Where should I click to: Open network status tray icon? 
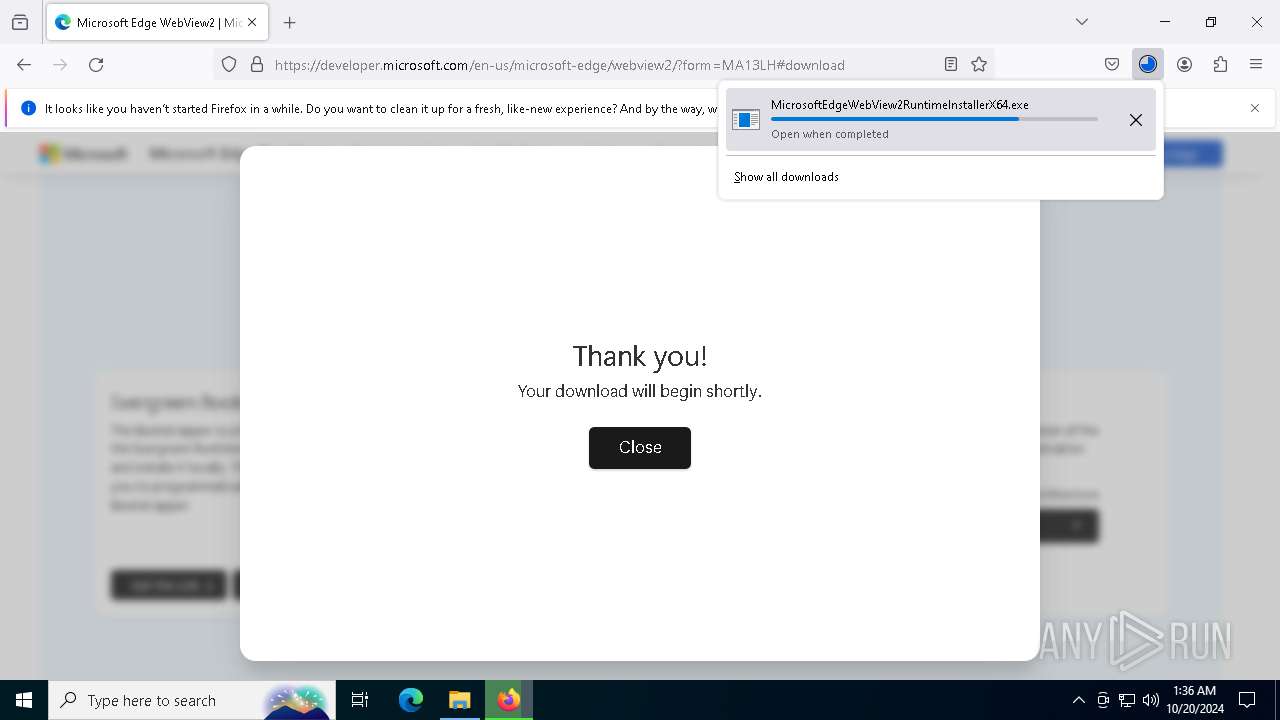click(x=1127, y=700)
